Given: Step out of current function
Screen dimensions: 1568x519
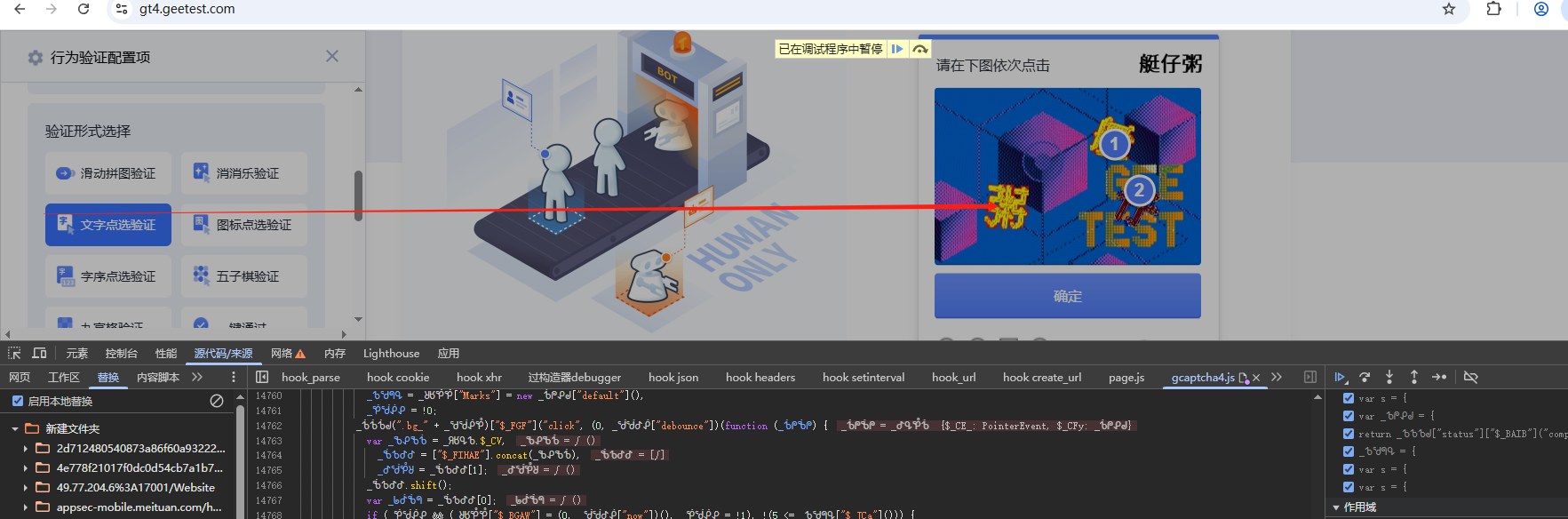Looking at the screenshot, I should (1414, 377).
